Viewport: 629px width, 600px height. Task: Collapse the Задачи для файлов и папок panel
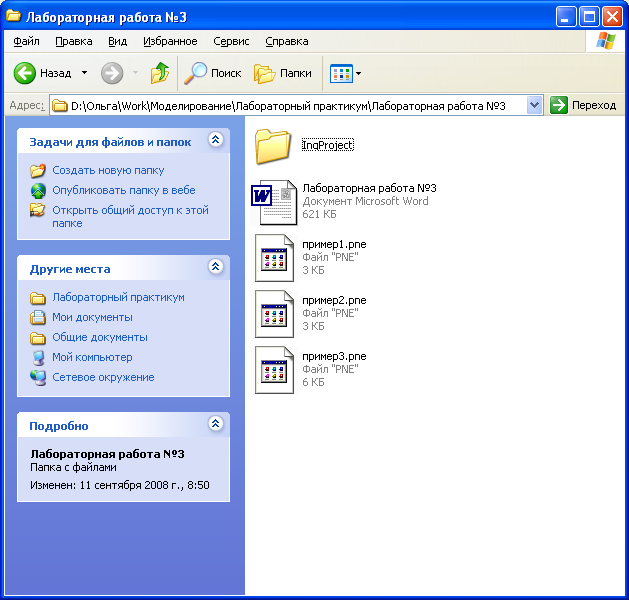[x=215, y=140]
